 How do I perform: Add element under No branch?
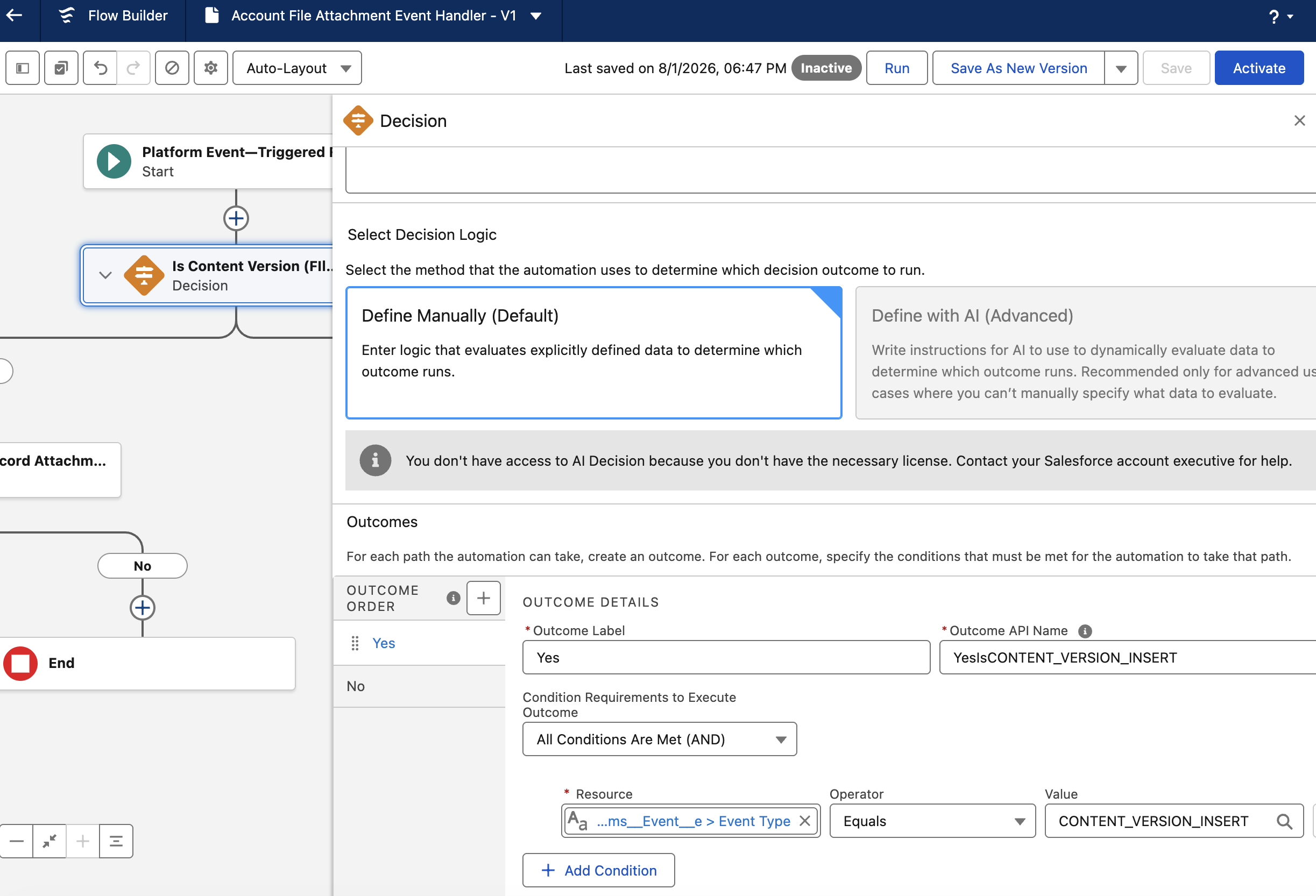142,608
